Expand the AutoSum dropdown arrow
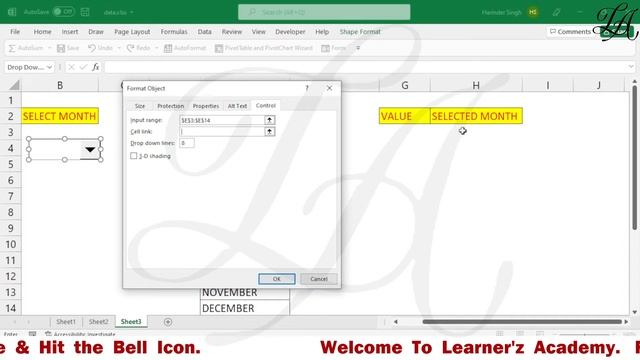Image resolution: width=640 pixels, height=360 pixels. 49,48
